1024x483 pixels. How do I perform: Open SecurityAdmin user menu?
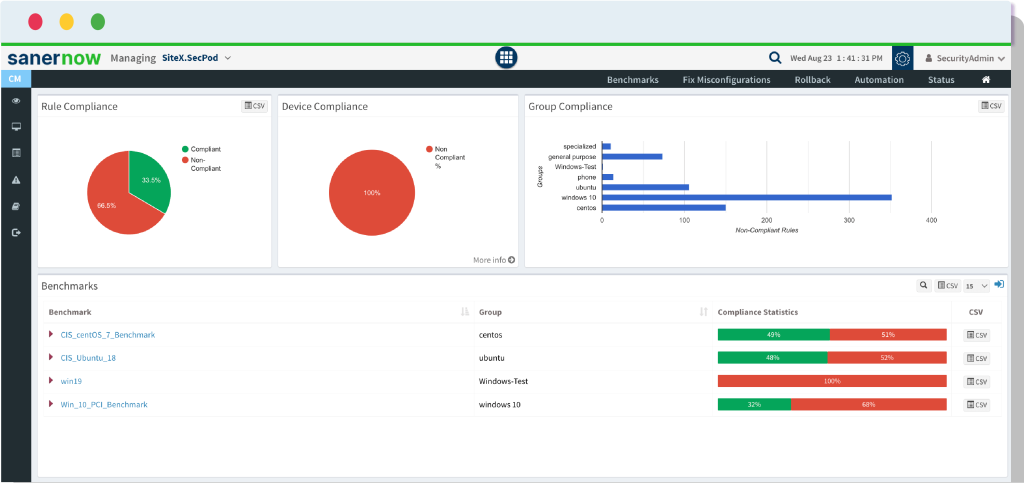tap(964, 58)
